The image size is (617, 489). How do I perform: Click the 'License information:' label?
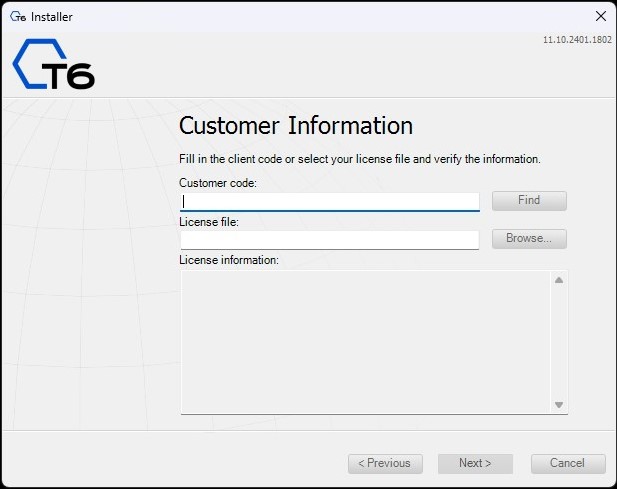point(229,260)
